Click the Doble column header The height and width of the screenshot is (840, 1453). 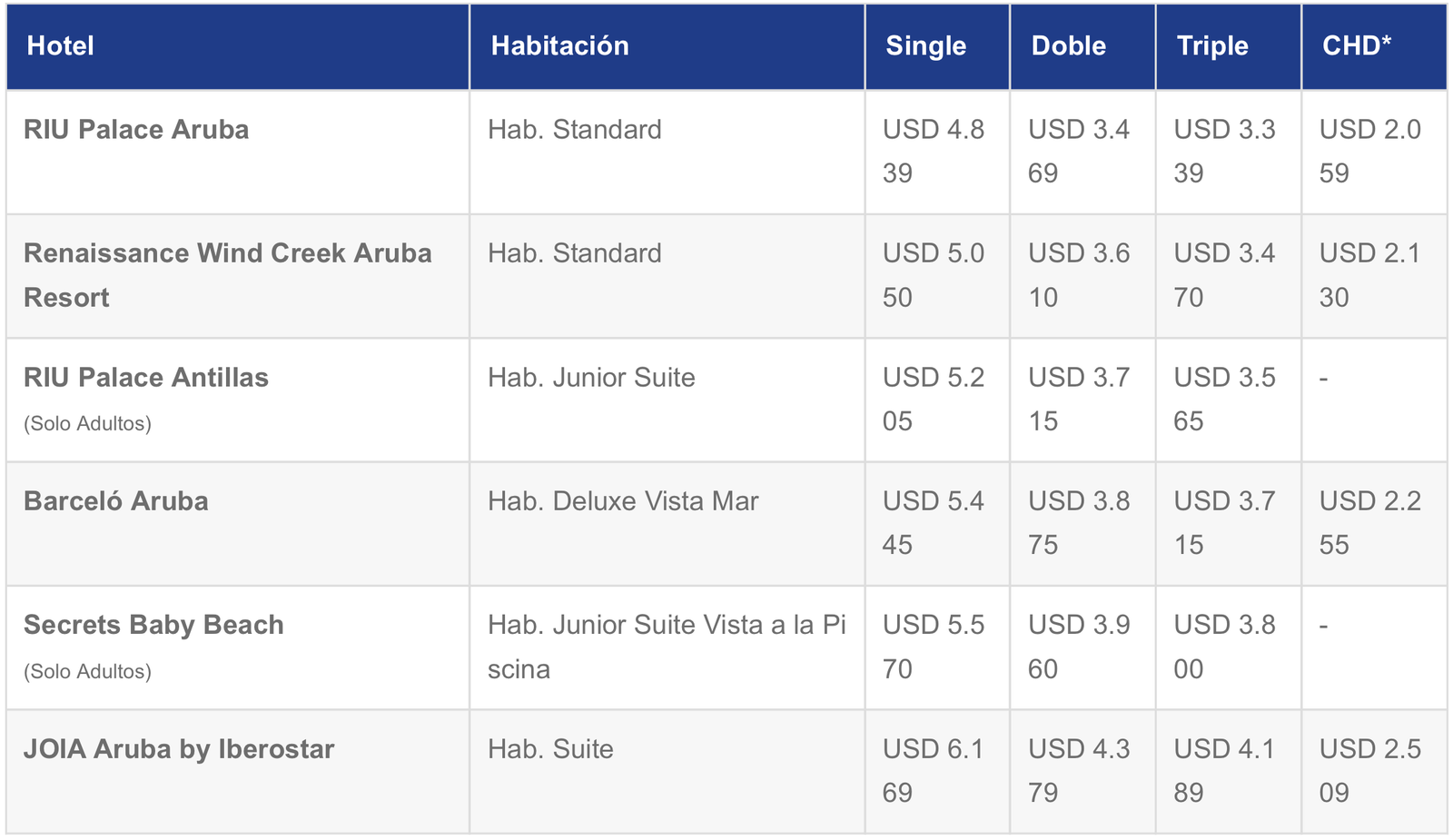1068,46
